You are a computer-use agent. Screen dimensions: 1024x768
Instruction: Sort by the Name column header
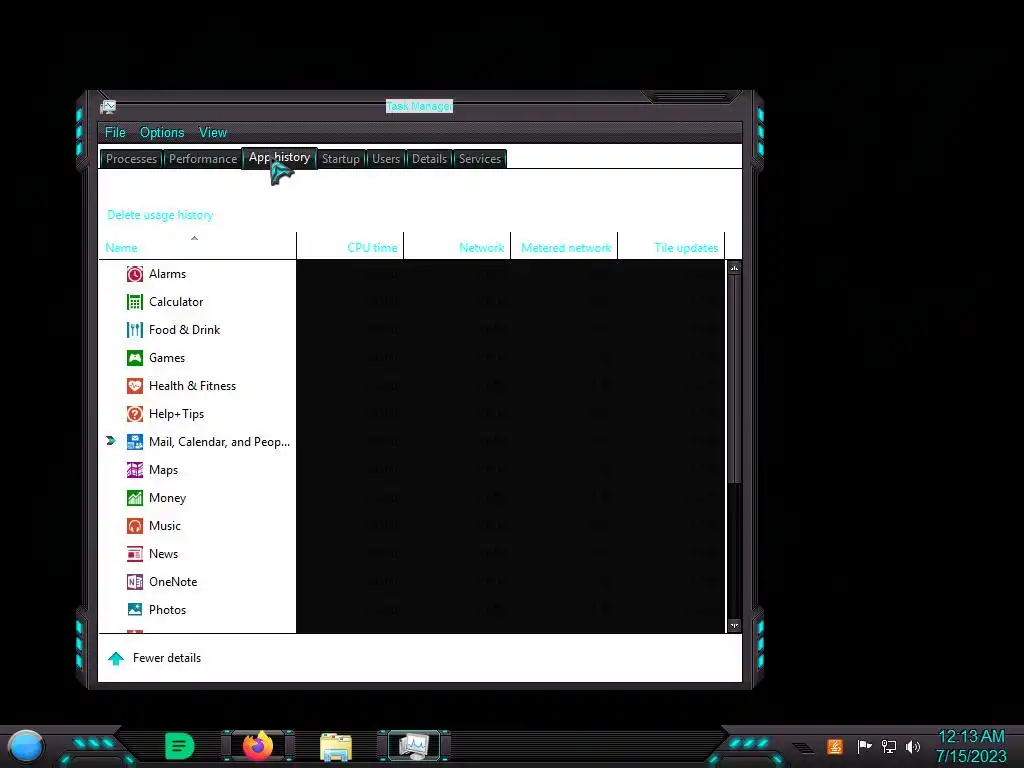click(197, 248)
